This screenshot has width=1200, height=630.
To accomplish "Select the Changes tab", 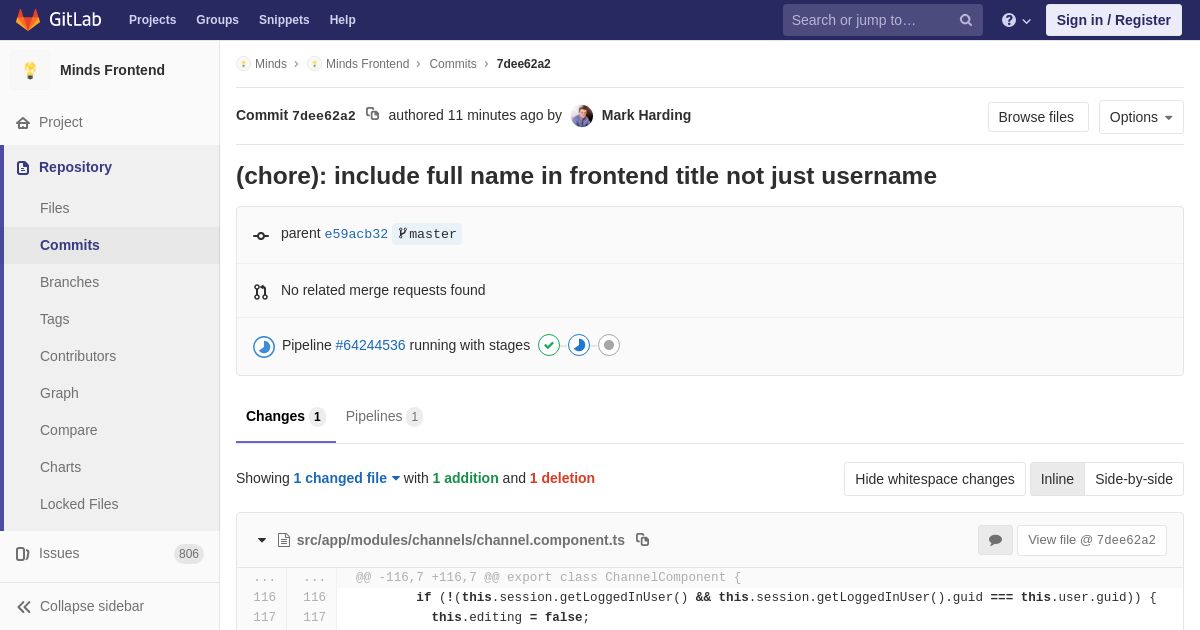I will click(286, 416).
